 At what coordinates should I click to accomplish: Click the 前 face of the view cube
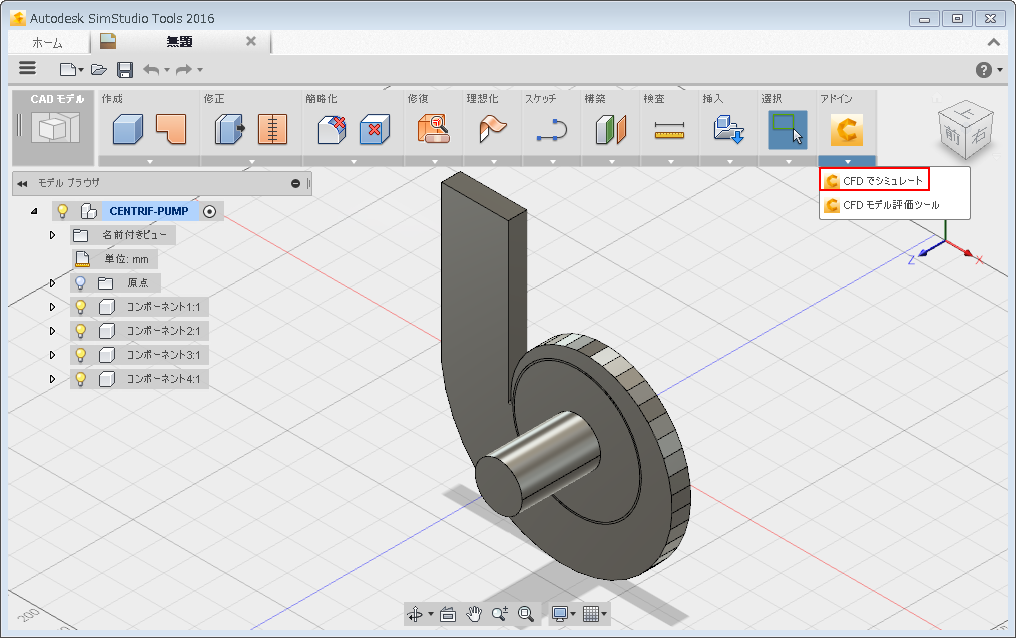pos(951,135)
